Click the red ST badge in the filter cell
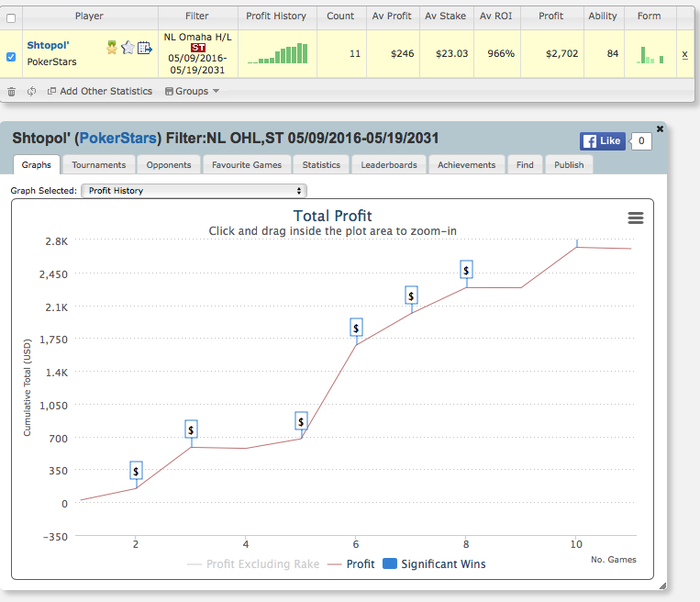The image size is (700, 602). point(198,48)
